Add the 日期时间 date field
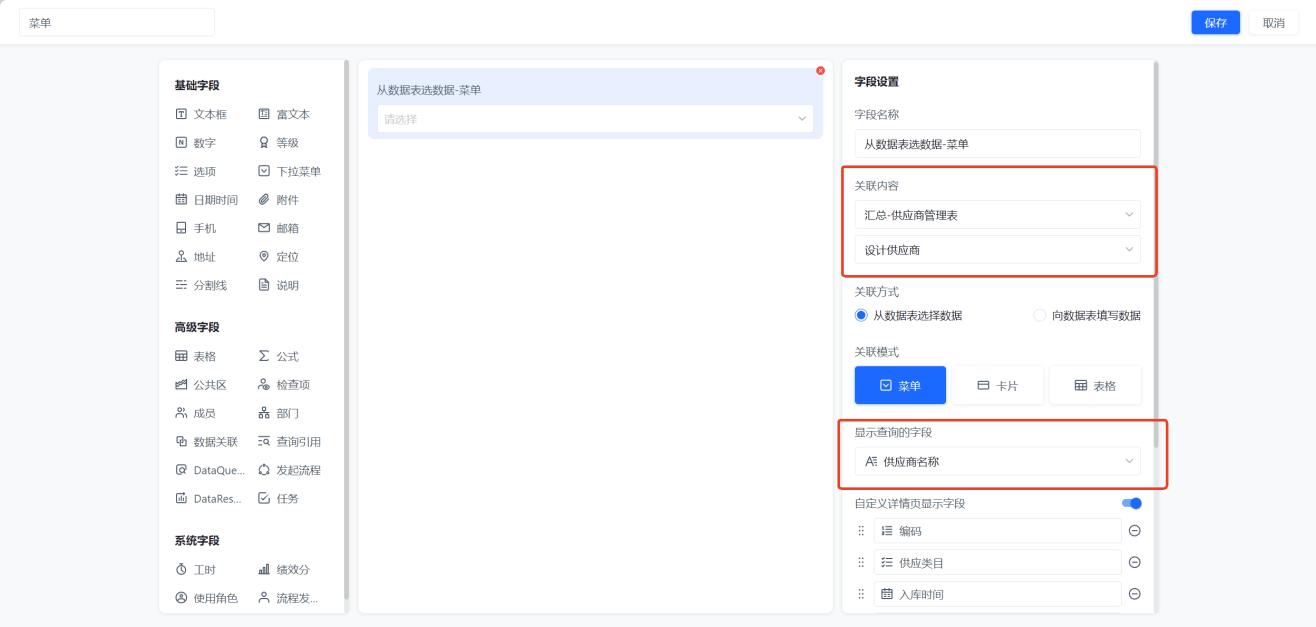The height and width of the screenshot is (627, 1316). click(x=207, y=200)
